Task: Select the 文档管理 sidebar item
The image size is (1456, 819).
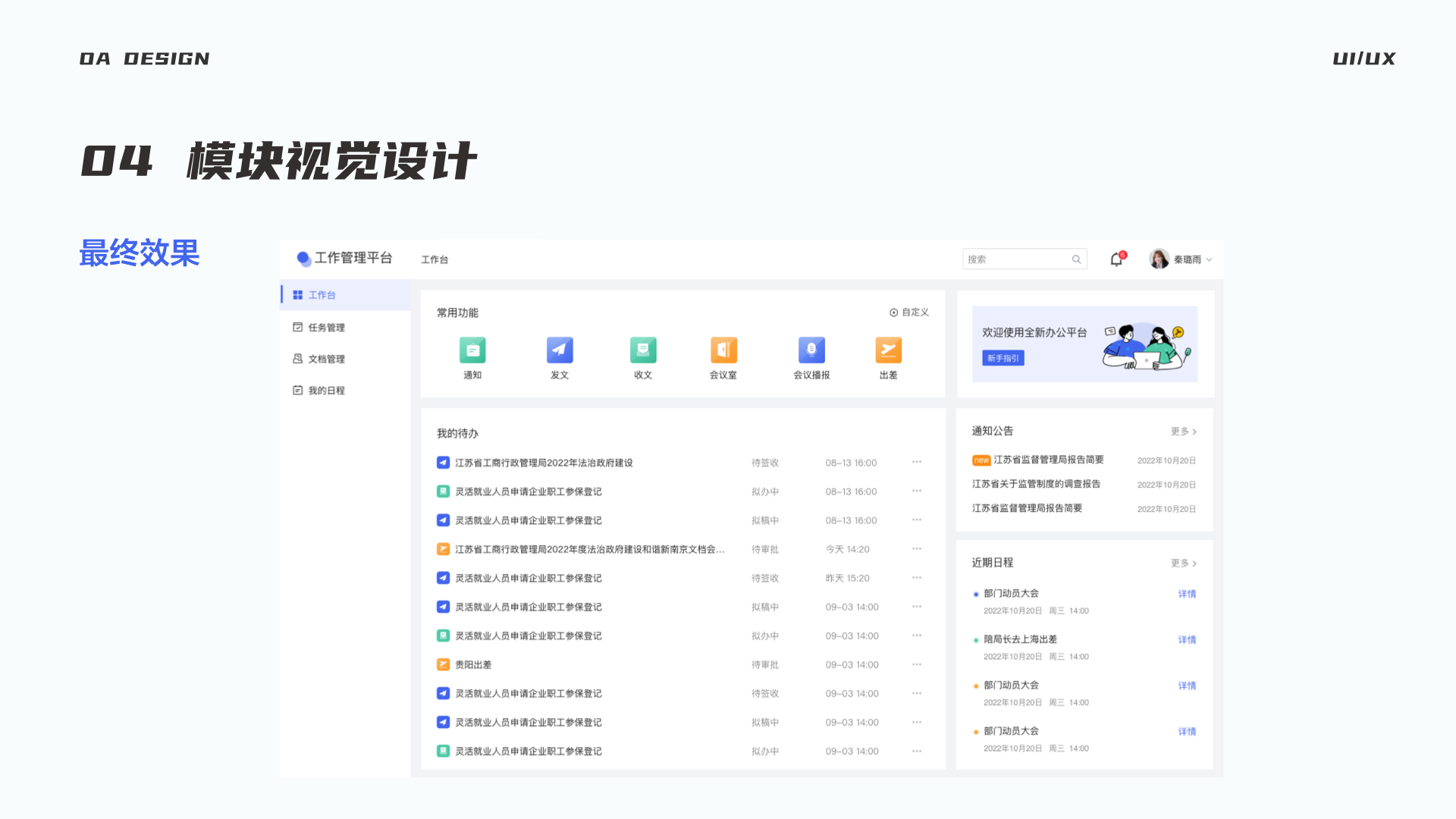Action: click(326, 359)
